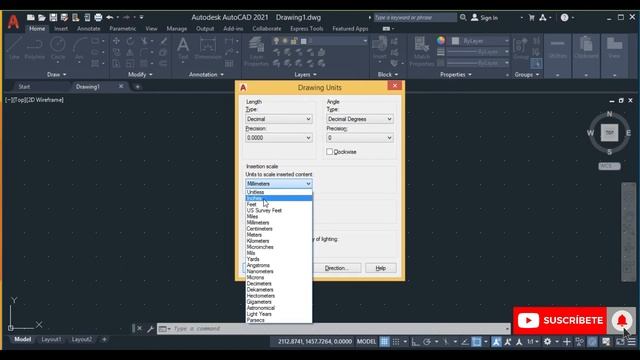640x360 pixels.
Task: Click the Plot printer icon
Action: 98,18
